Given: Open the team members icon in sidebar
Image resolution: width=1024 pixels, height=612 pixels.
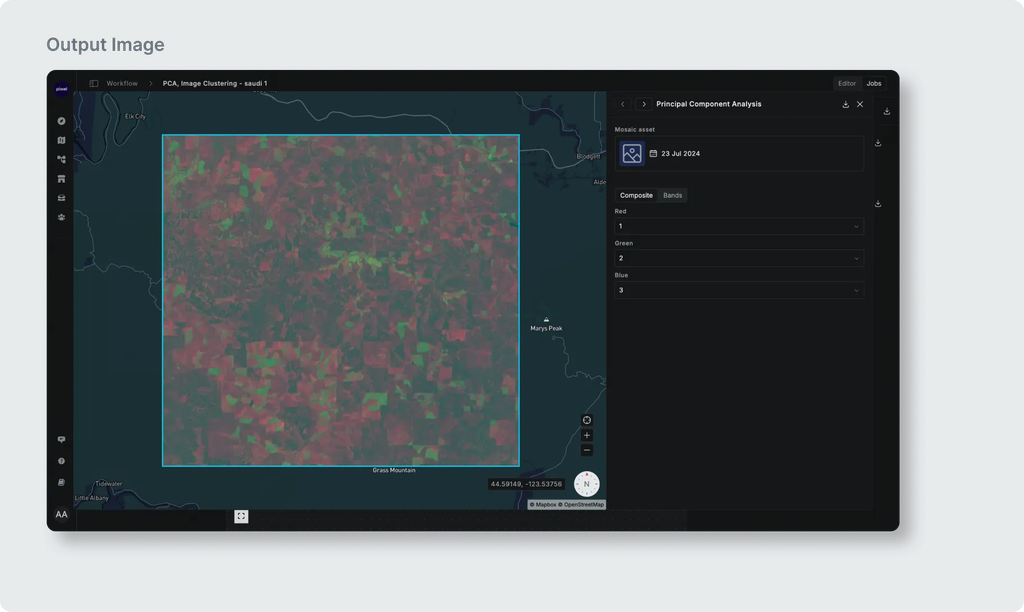Looking at the screenshot, I should (x=61, y=217).
